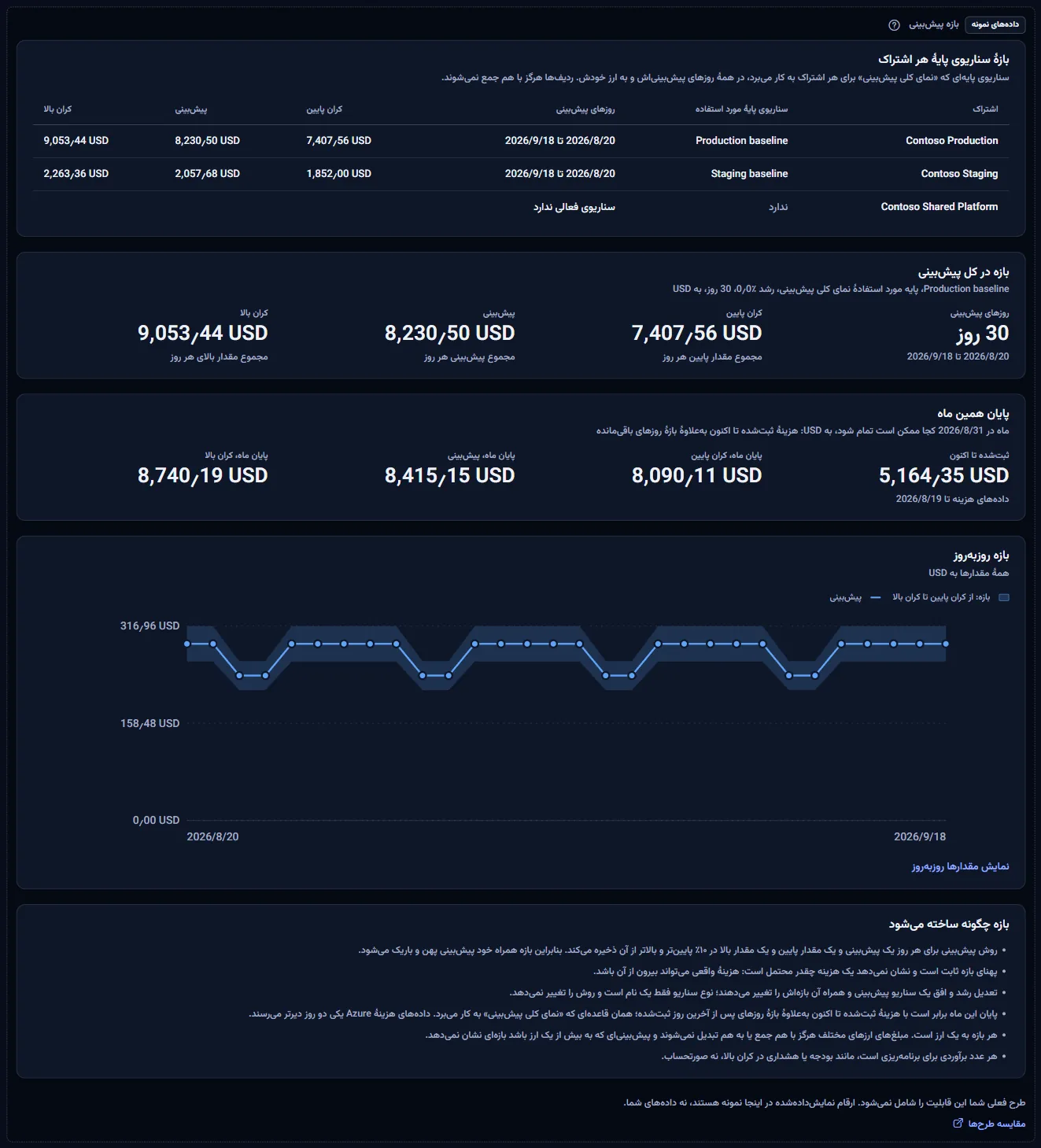Click the اشتراک column header
Image resolution: width=1041 pixels, height=1148 pixels.
(985, 109)
